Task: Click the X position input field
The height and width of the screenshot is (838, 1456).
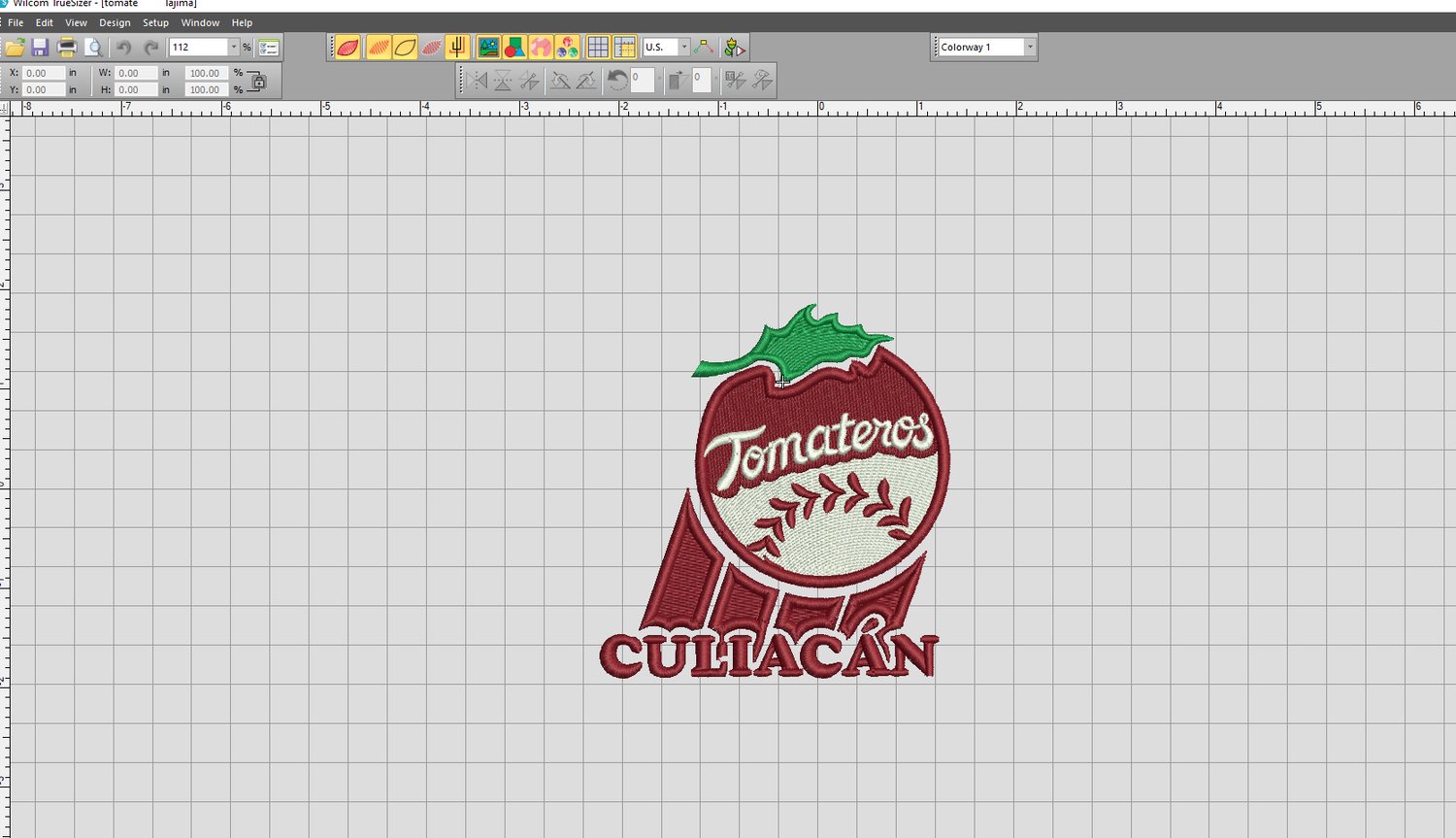Action: point(44,73)
